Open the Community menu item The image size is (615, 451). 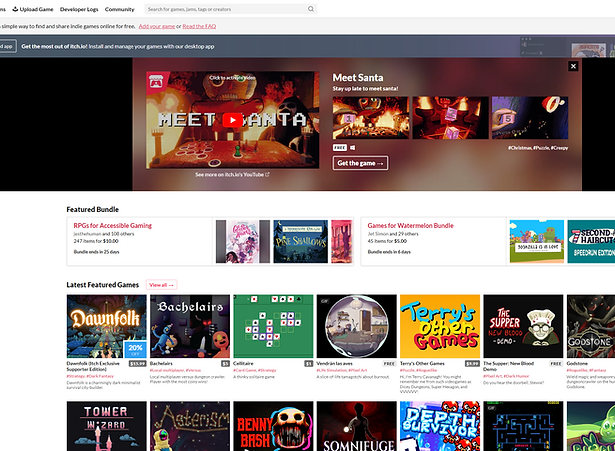coord(119,9)
